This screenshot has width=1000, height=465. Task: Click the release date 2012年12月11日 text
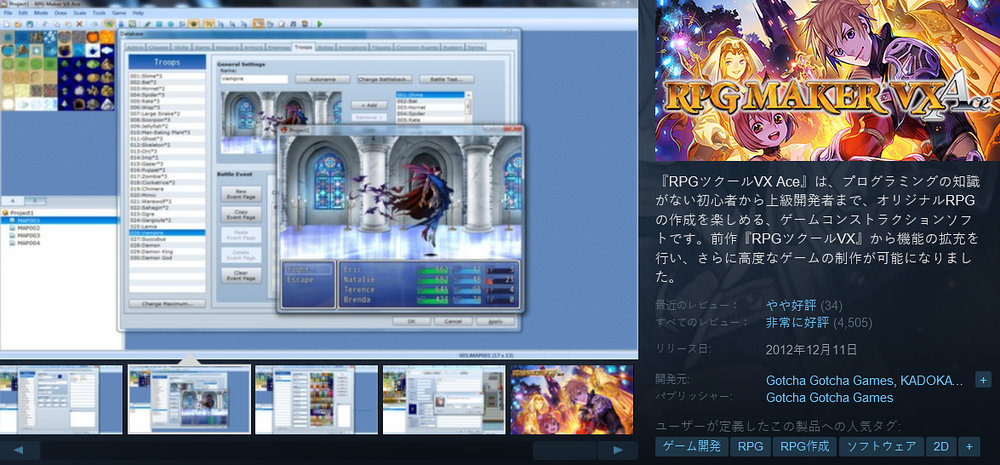811,350
